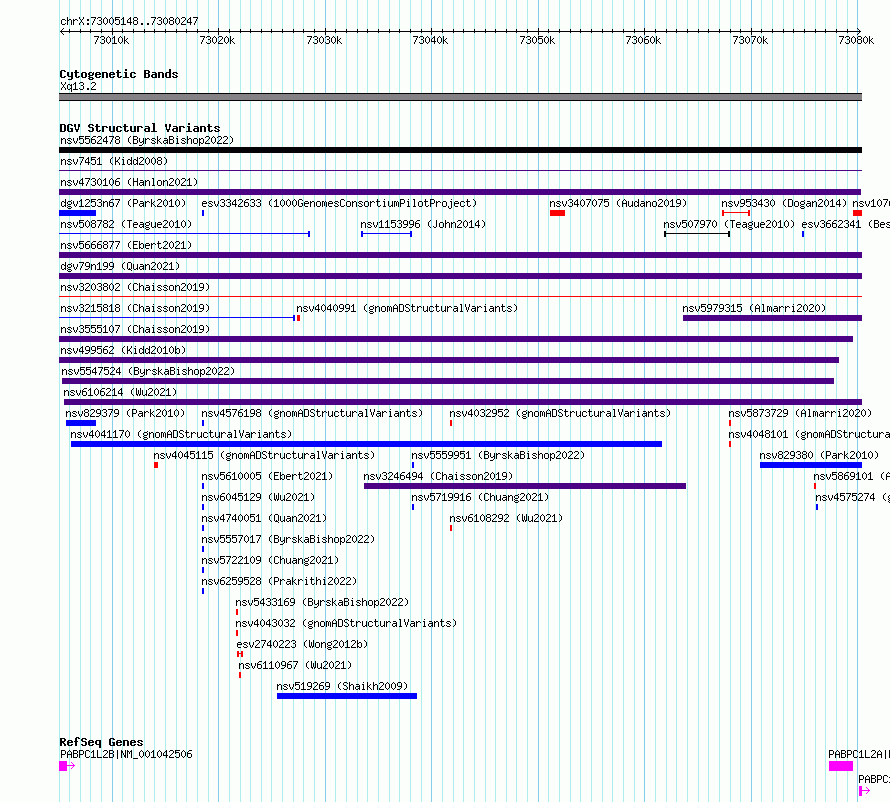Click the nsv519269 (Shaikh2009) blue bar
Screen dimensions: 890x802
pyautogui.click(x=347, y=696)
